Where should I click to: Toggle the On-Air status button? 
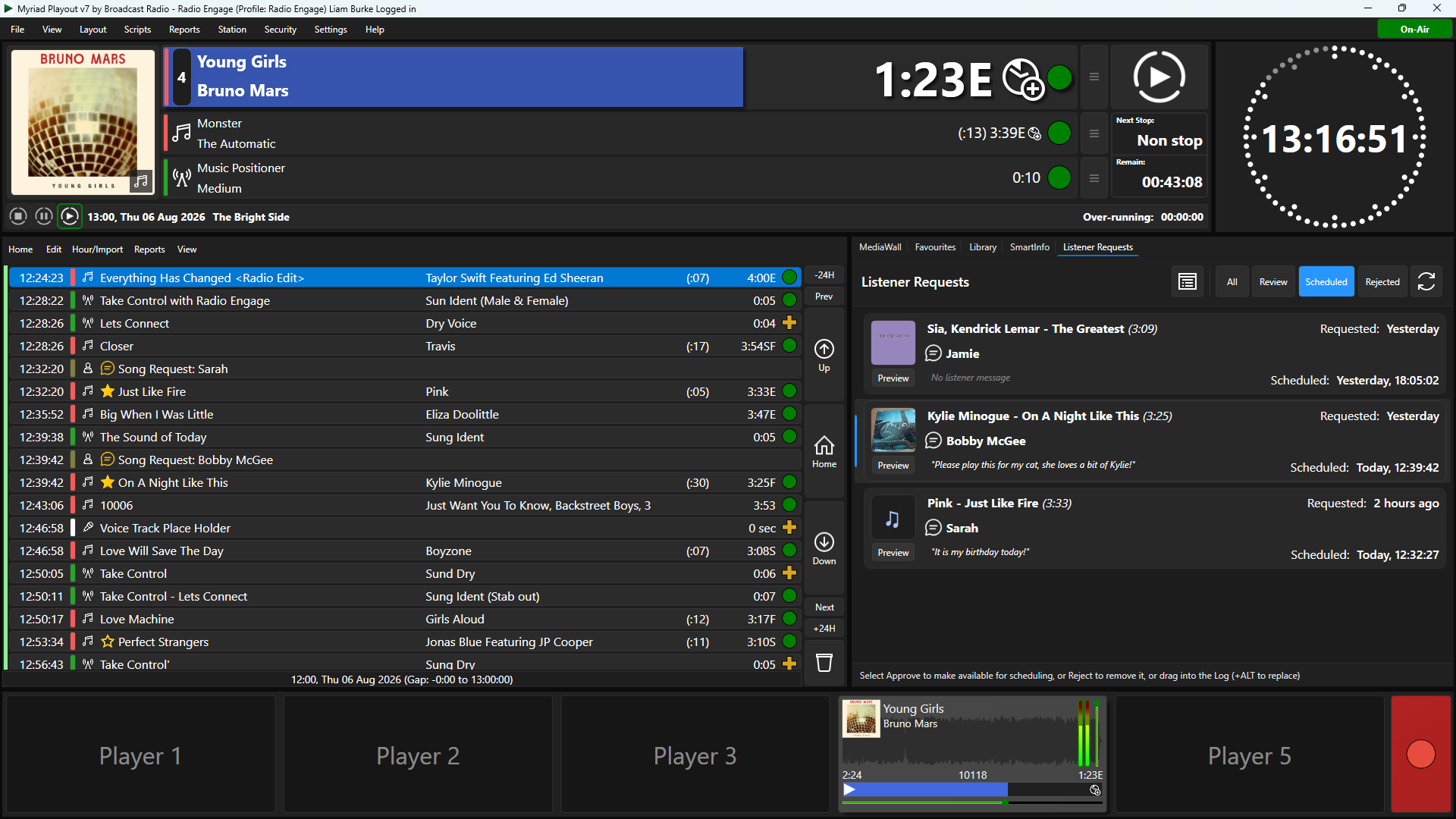click(1414, 29)
